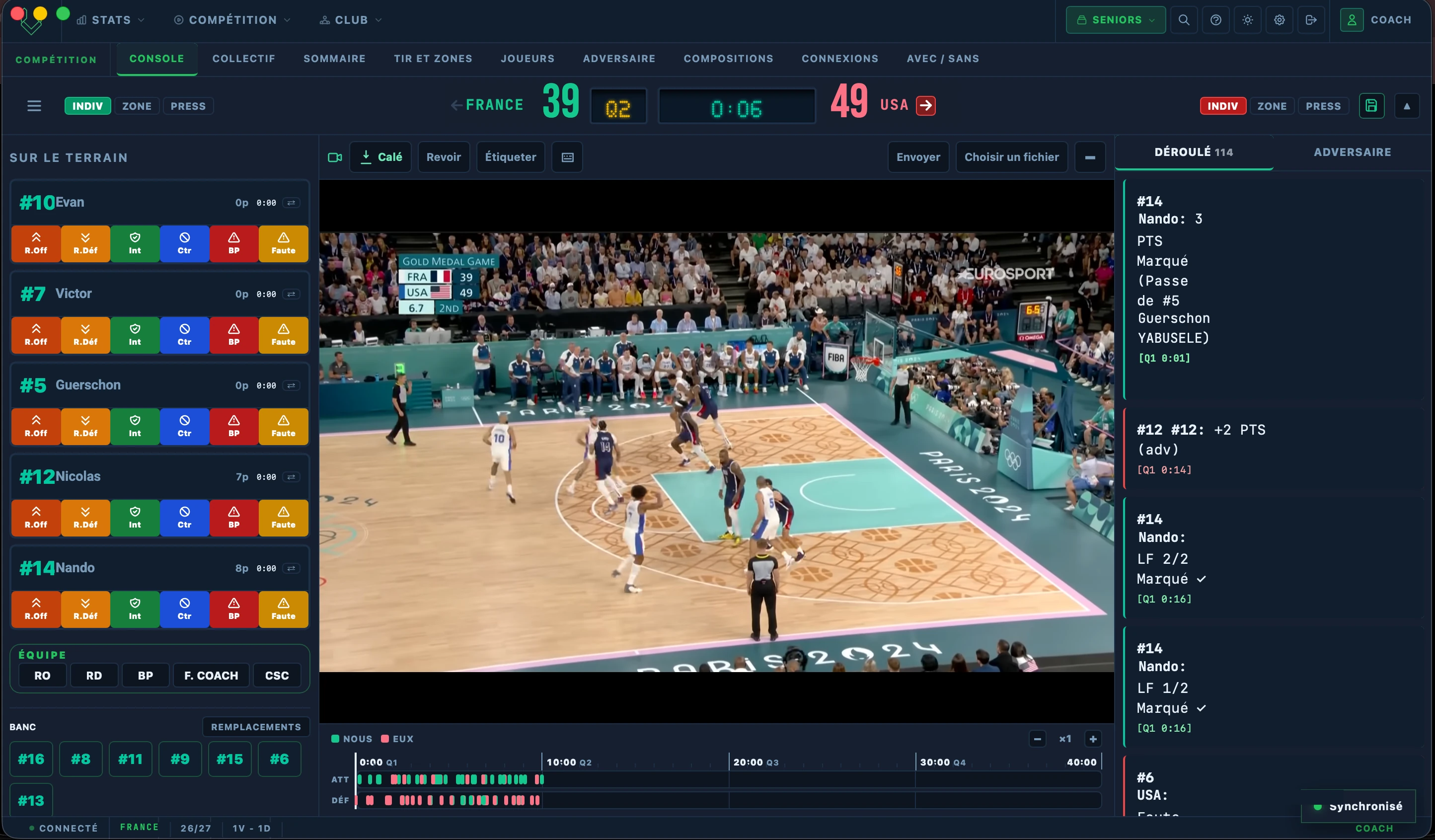Viewport: 1435px width, 840px height.
Task: Click the save icon next to PRESS
Action: pyautogui.click(x=1371, y=106)
